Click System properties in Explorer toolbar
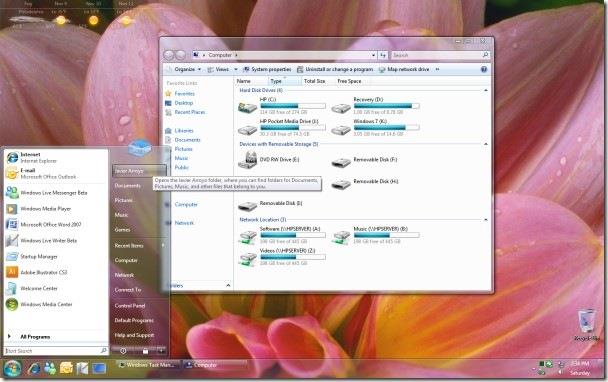This screenshot has width=608, height=382. (x=267, y=69)
